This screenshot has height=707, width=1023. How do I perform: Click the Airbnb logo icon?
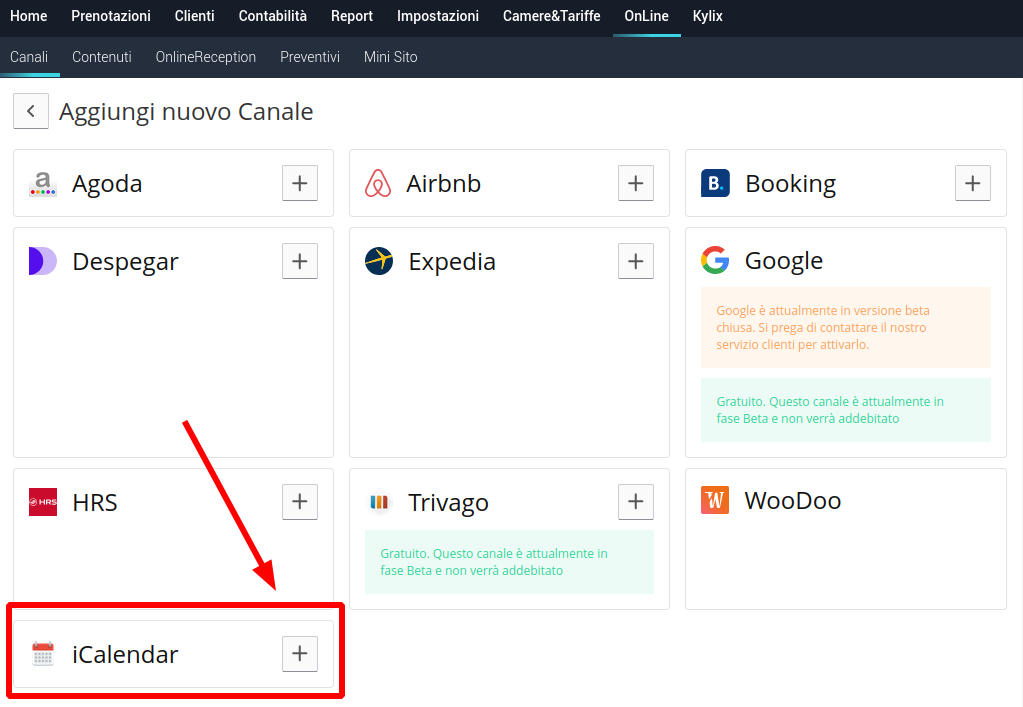point(378,183)
